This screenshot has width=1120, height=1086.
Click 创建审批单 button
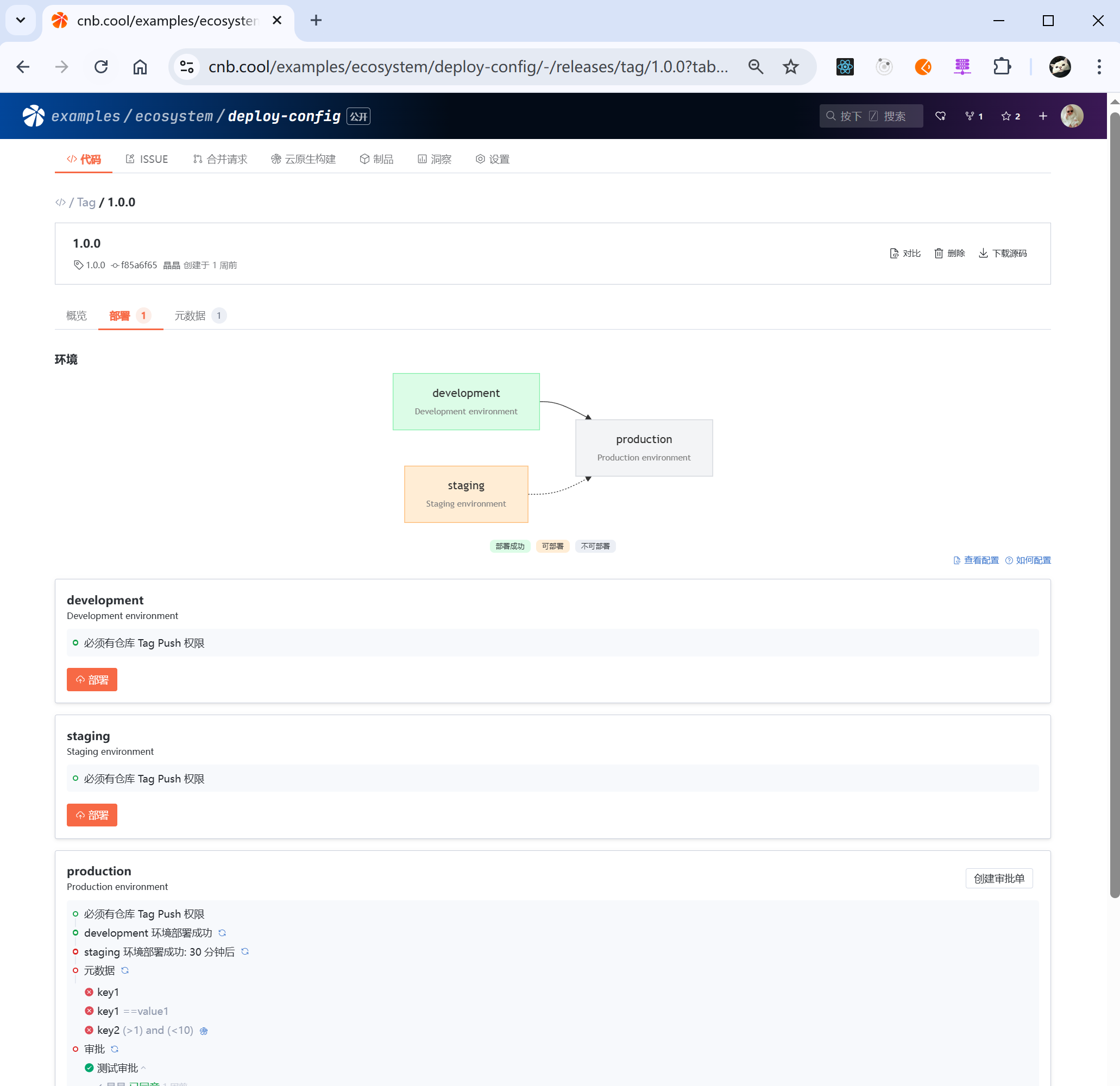[x=999, y=879]
